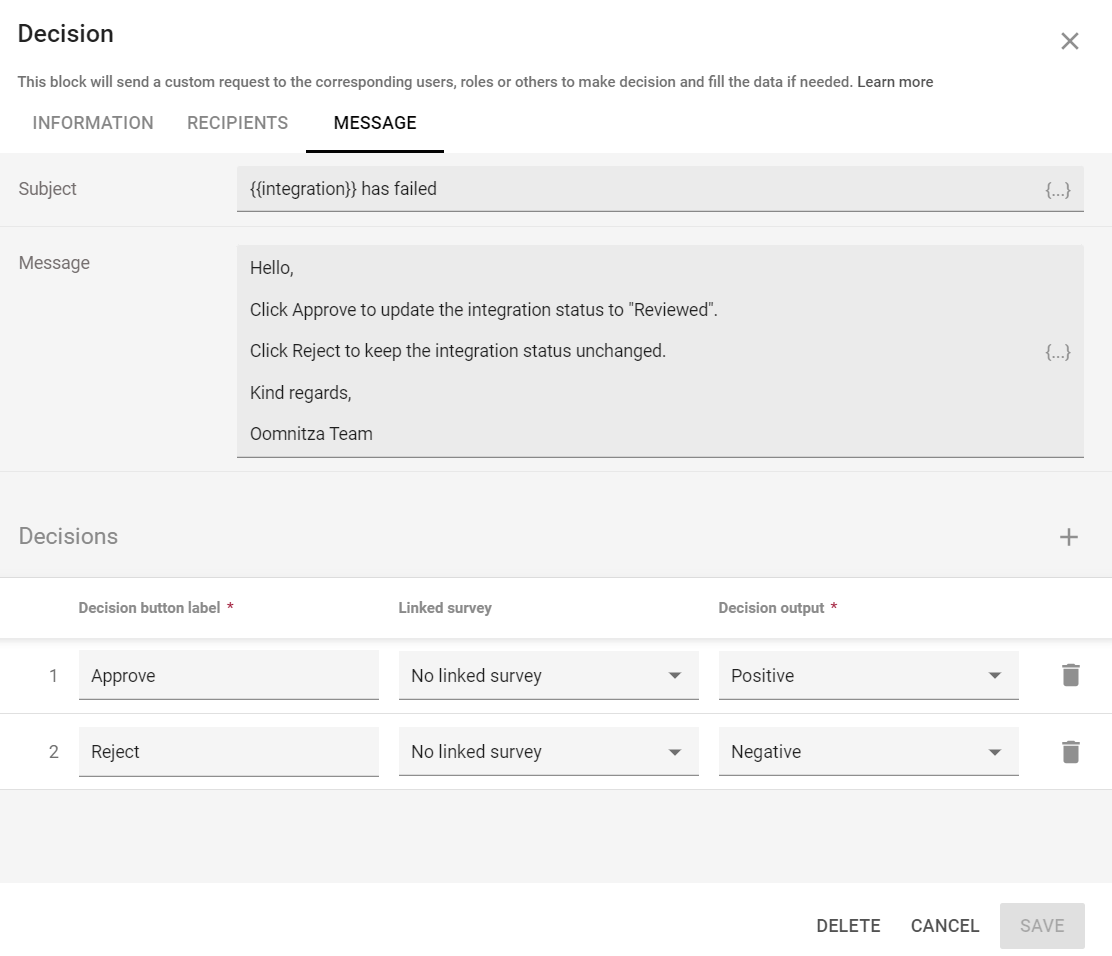Close the Decision dialog

pos(1070,41)
